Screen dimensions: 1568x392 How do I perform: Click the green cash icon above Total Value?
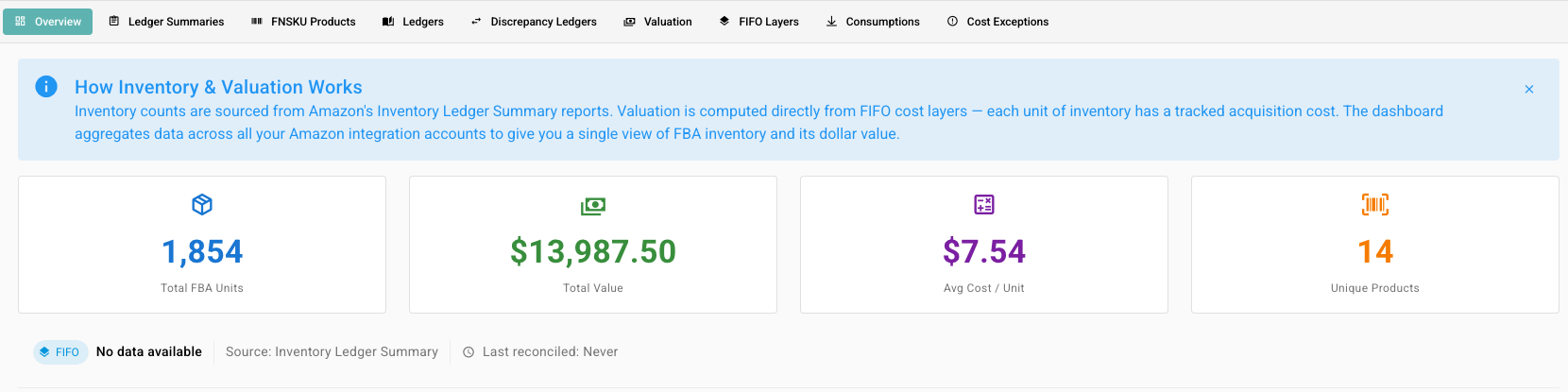coord(593,205)
